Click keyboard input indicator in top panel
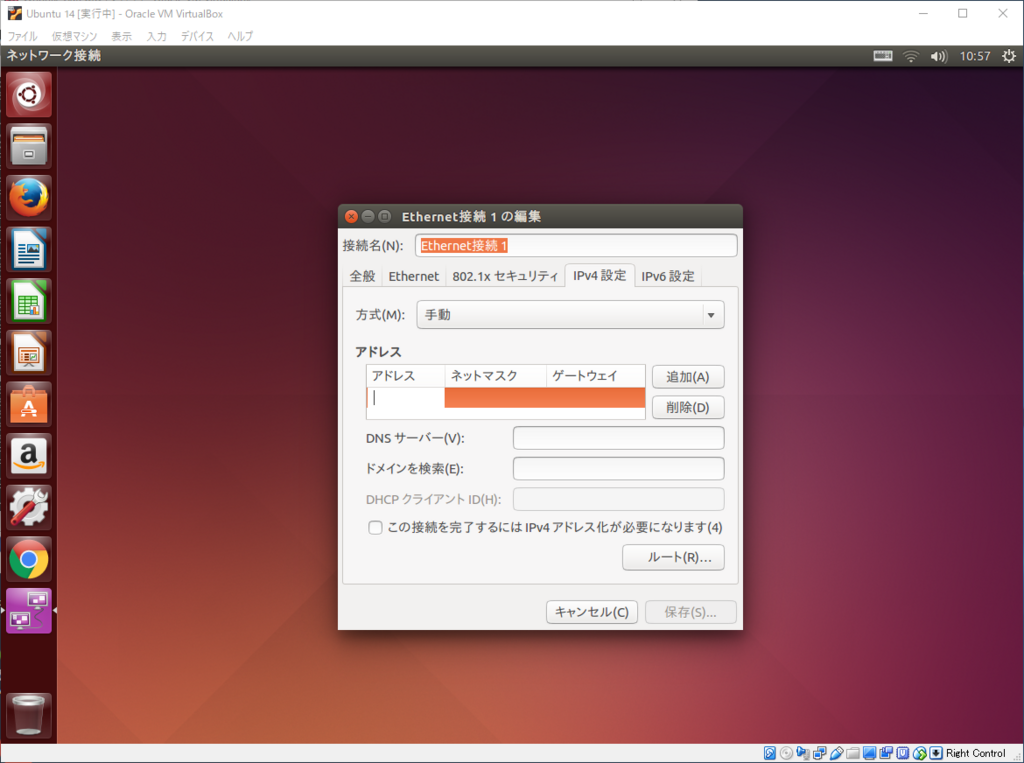 tap(882, 56)
